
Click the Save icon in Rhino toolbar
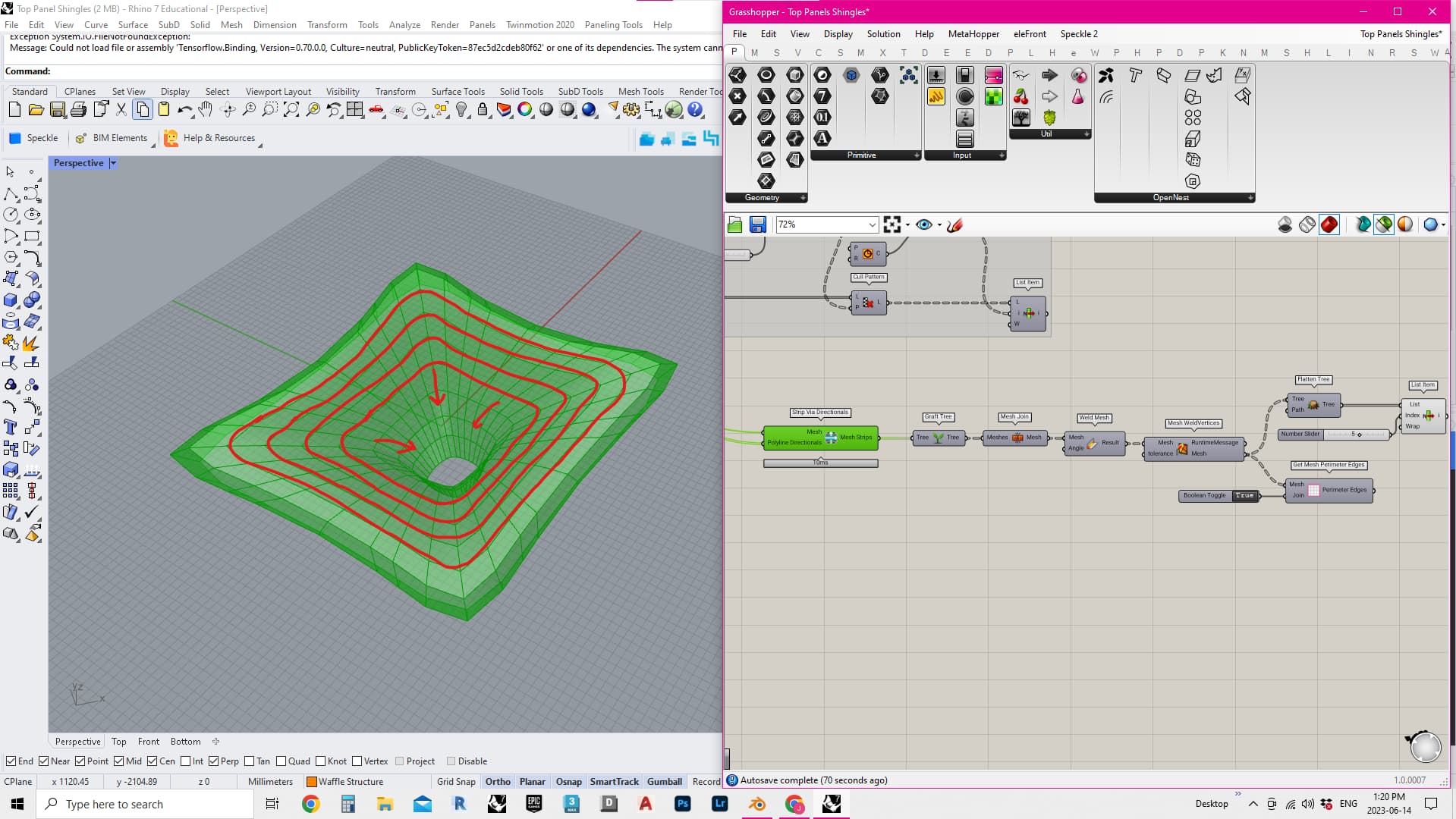(57, 110)
